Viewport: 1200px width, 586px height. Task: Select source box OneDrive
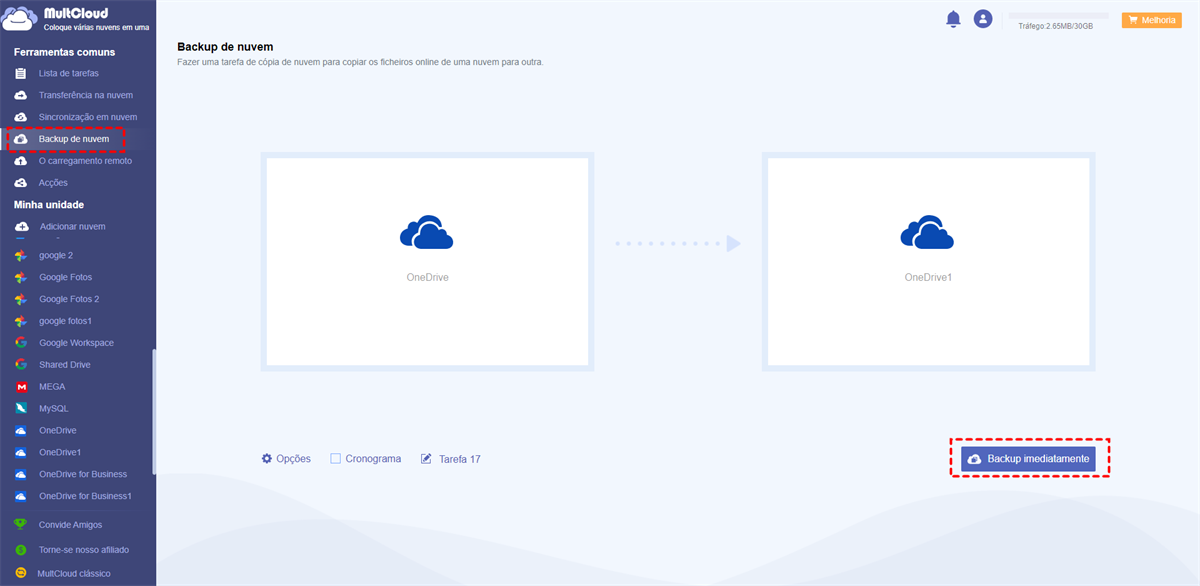[x=427, y=261]
